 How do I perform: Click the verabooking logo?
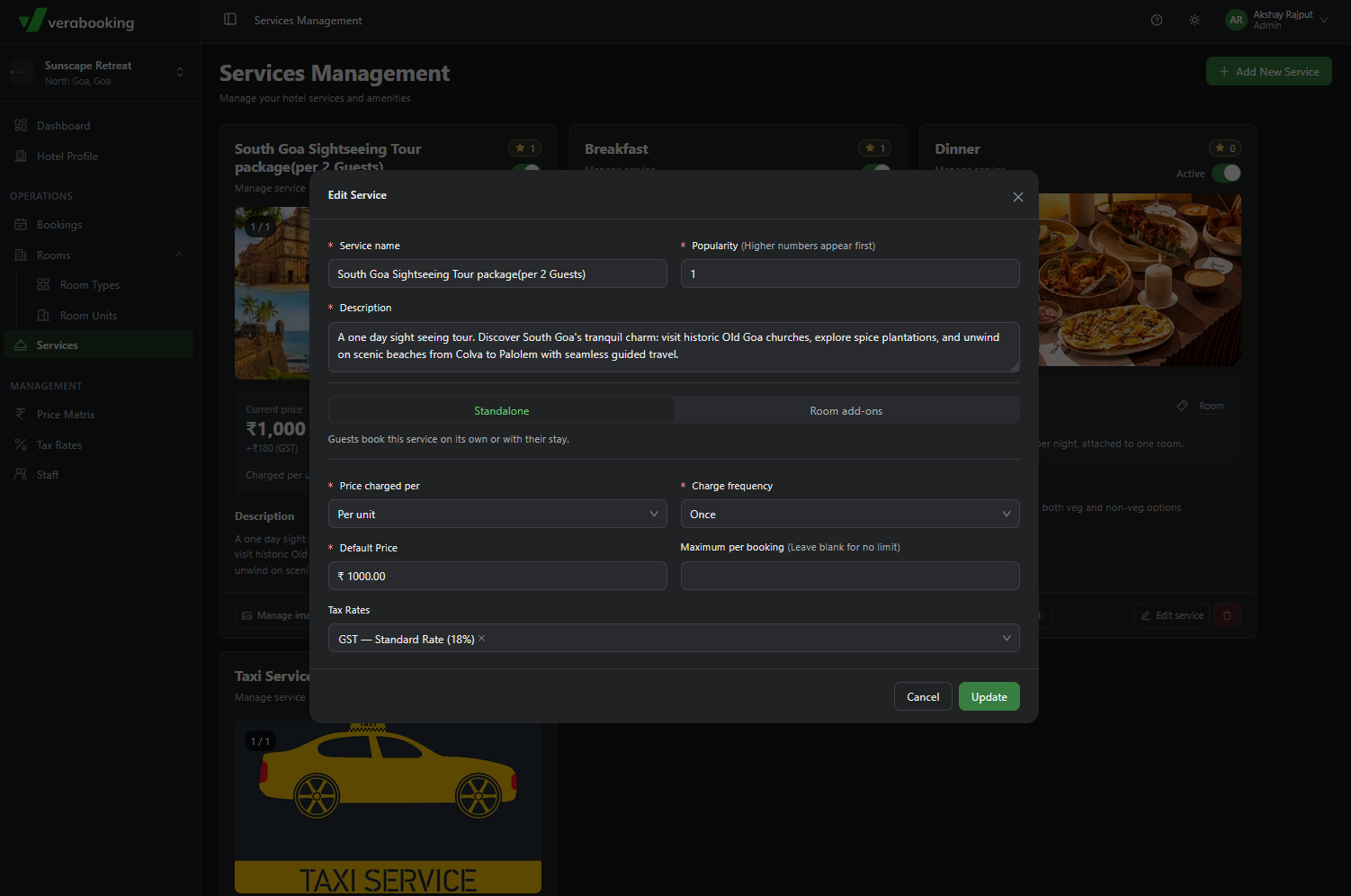[x=76, y=21]
